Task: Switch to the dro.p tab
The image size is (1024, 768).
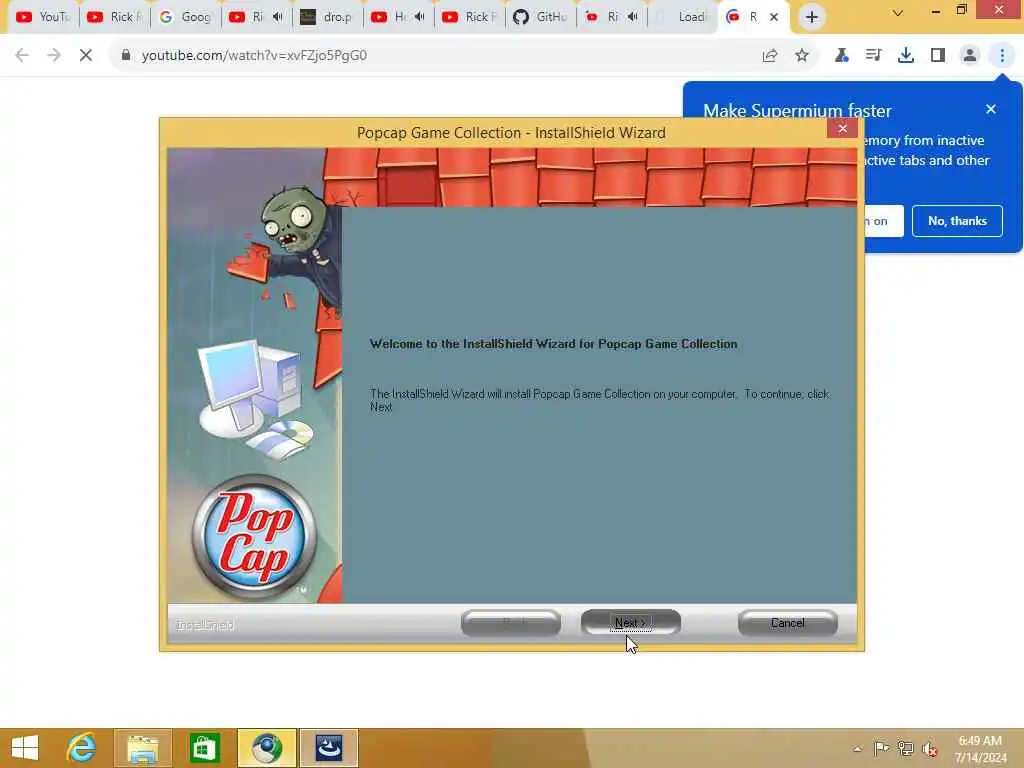Action: pos(328,17)
